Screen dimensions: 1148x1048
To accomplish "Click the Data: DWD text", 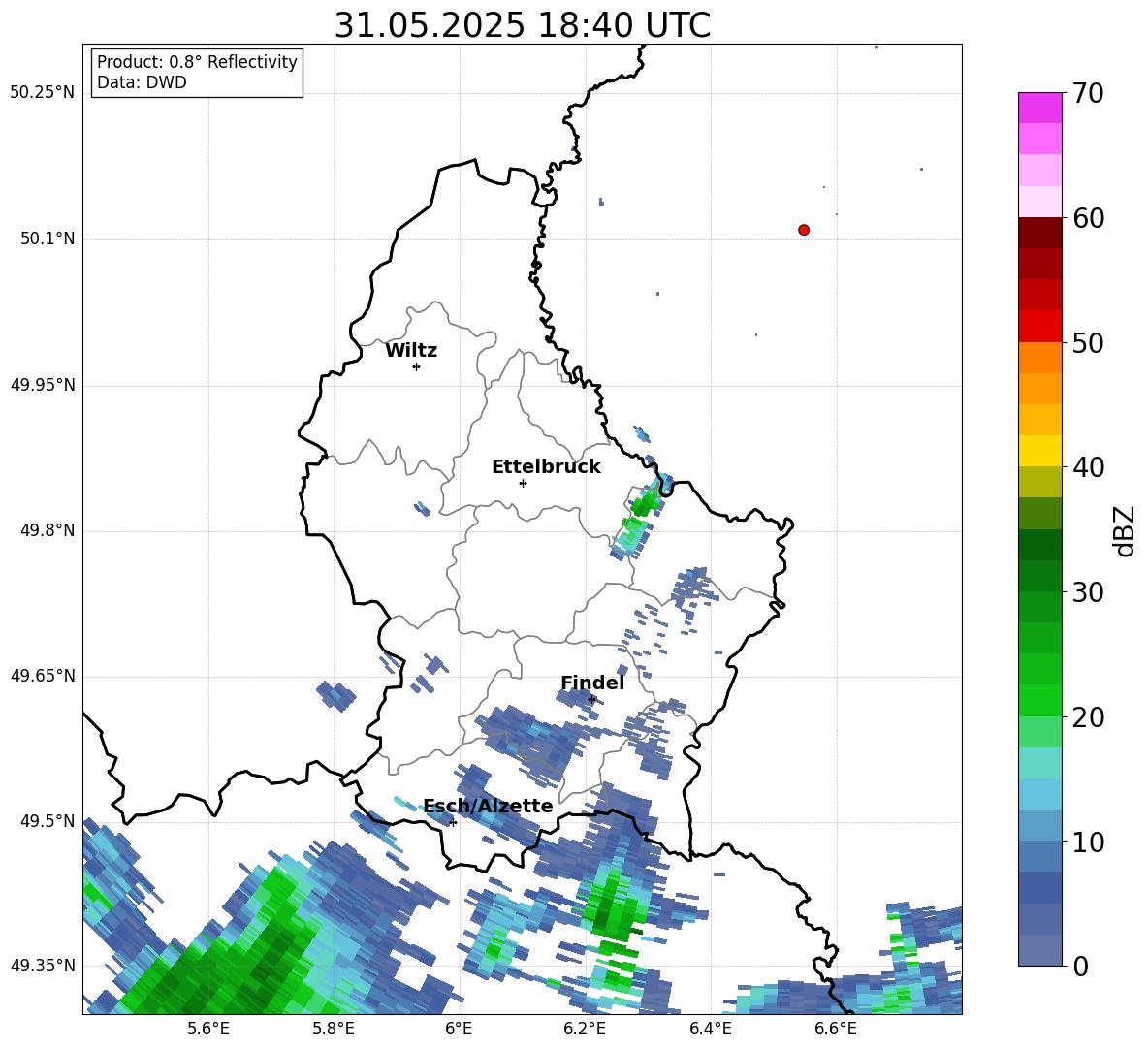I will tap(142, 82).
